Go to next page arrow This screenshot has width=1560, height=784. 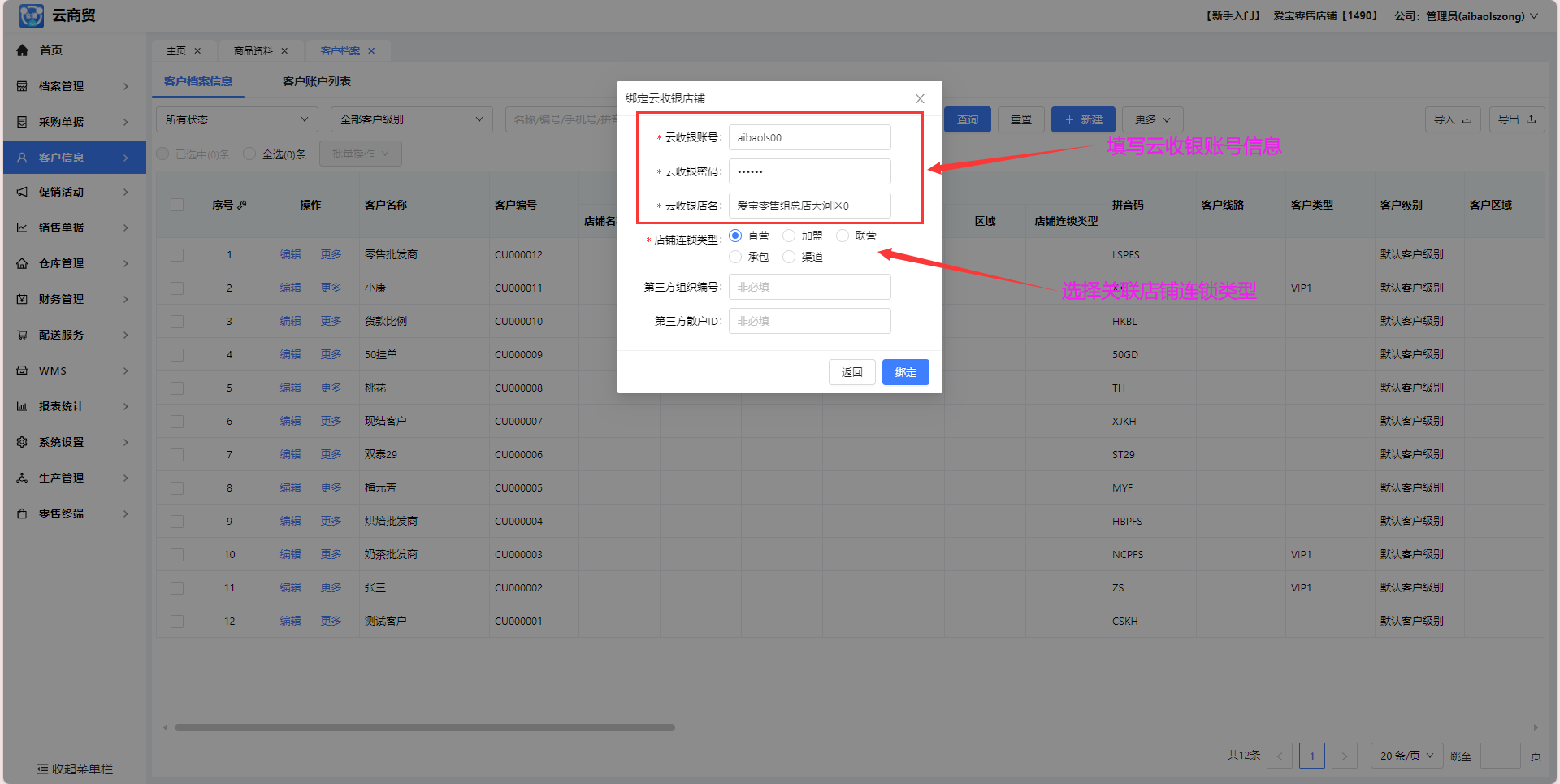coord(1345,756)
